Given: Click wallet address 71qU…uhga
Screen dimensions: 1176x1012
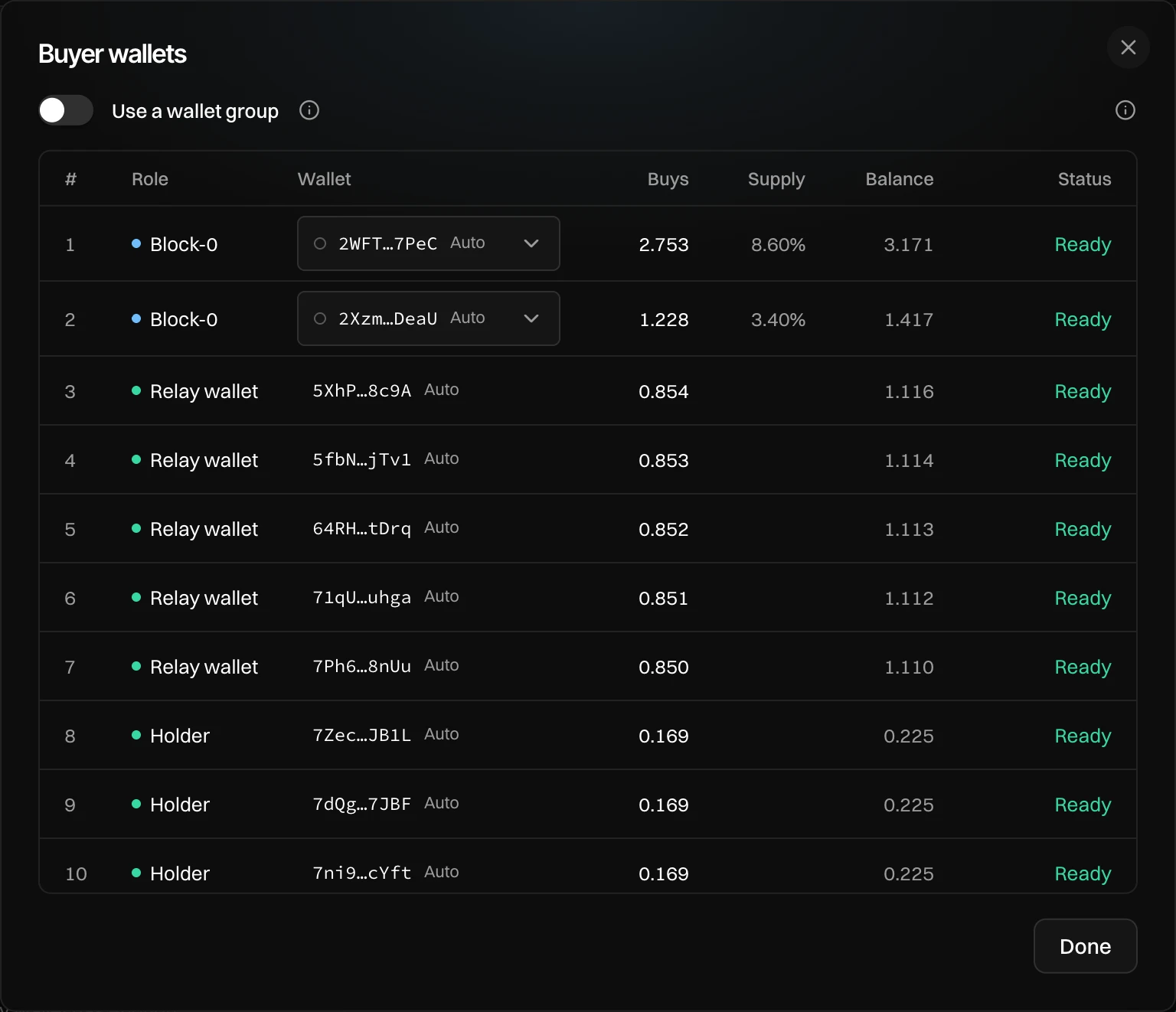Looking at the screenshot, I should [x=361, y=597].
